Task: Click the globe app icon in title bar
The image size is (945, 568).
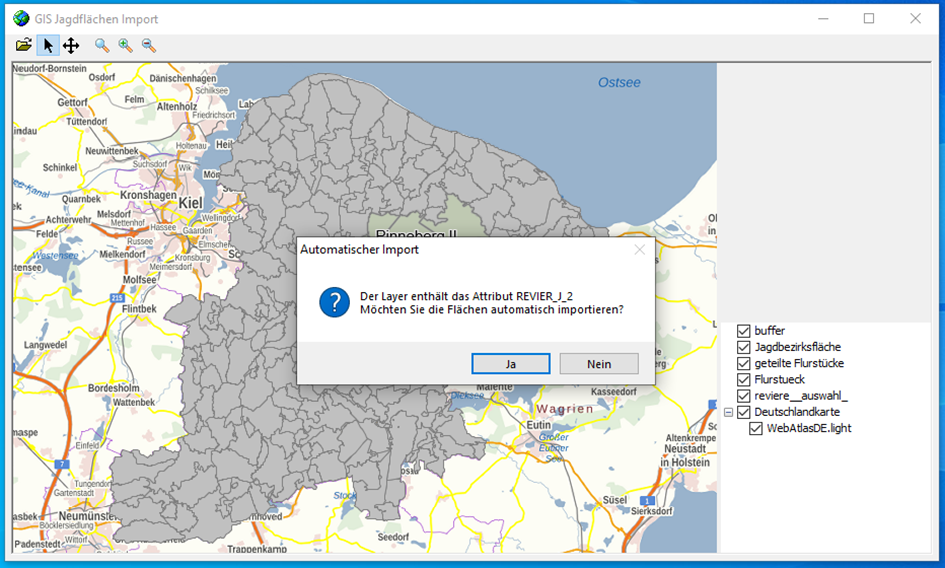Action: point(20,18)
